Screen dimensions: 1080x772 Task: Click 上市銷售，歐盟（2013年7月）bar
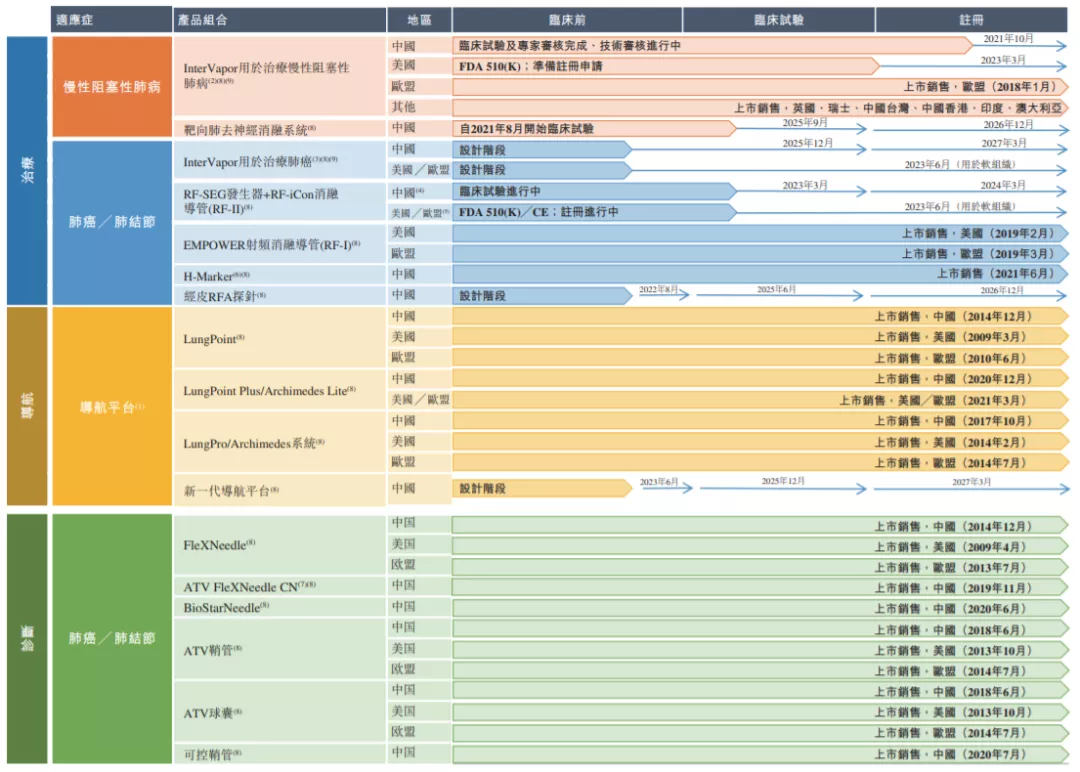click(760, 567)
